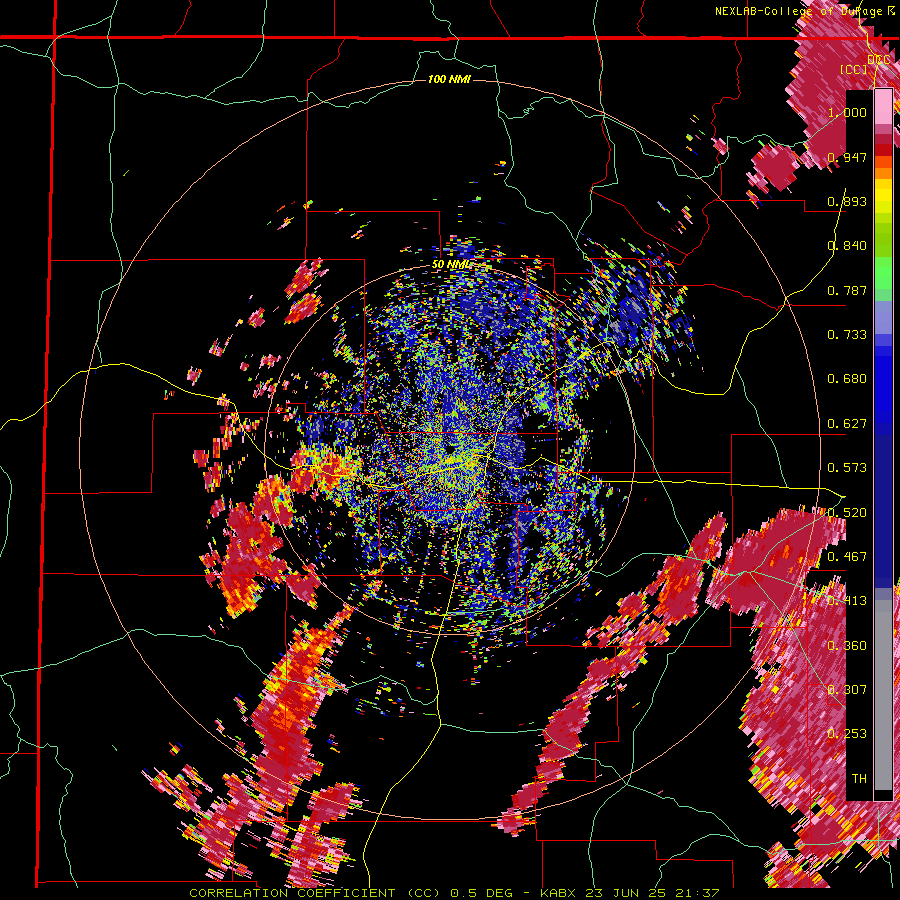Screen dimensions: 900x900
Task: Click the CORRELATION COEFFICIENT (CC) caption text
Action: pos(315,893)
